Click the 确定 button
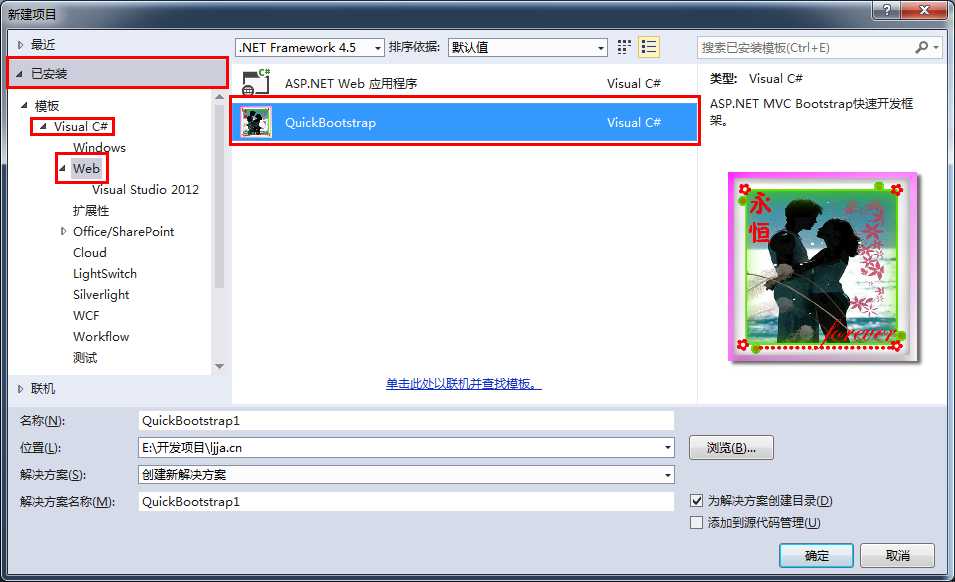The width and height of the screenshot is (955, 582). (816, 555)
